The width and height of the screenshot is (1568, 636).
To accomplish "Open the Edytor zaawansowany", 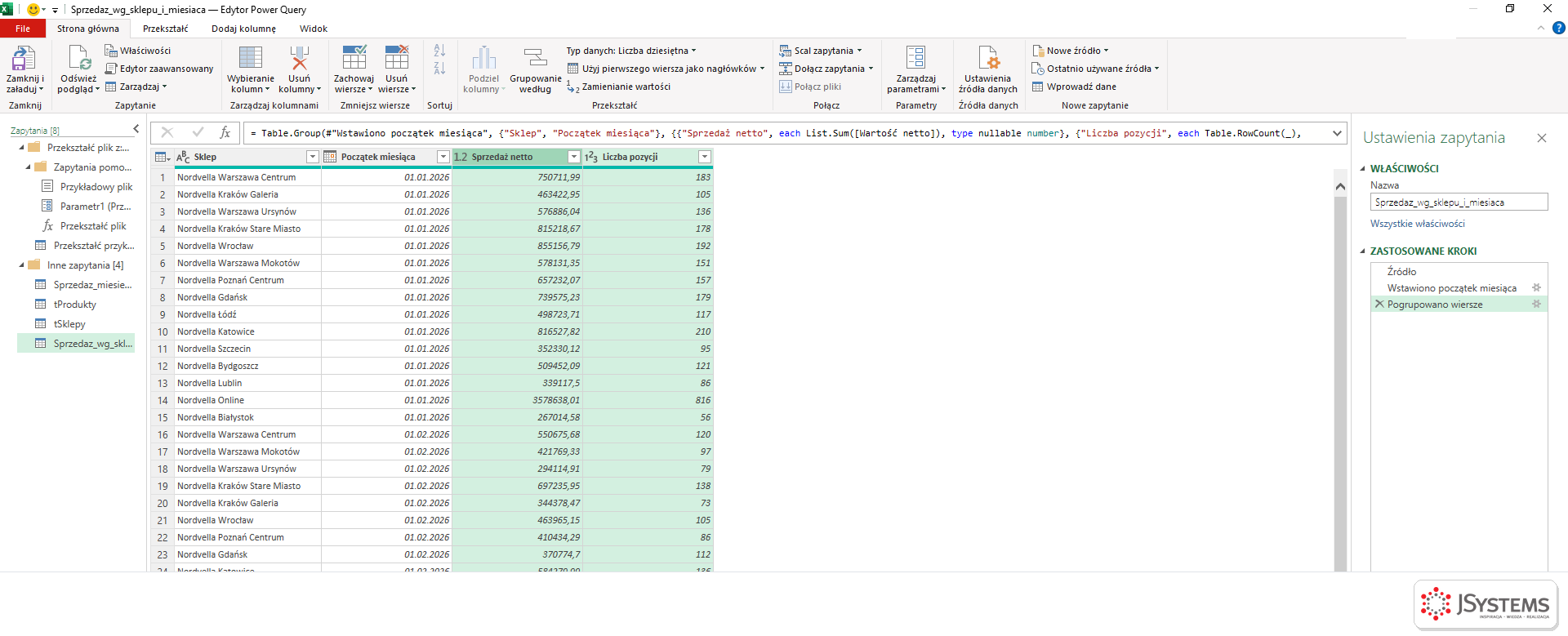I will (x=159, y=69).
